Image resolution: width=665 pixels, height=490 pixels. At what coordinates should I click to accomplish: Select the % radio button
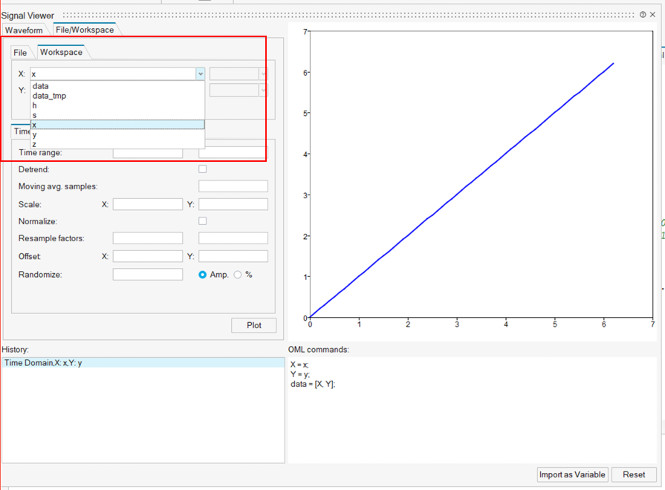coord(238,274)
